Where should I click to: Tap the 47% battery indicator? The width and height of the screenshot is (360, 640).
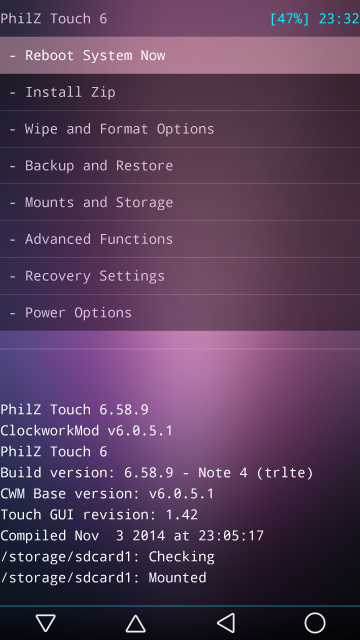pyautogui.click(x=290, y=19)
